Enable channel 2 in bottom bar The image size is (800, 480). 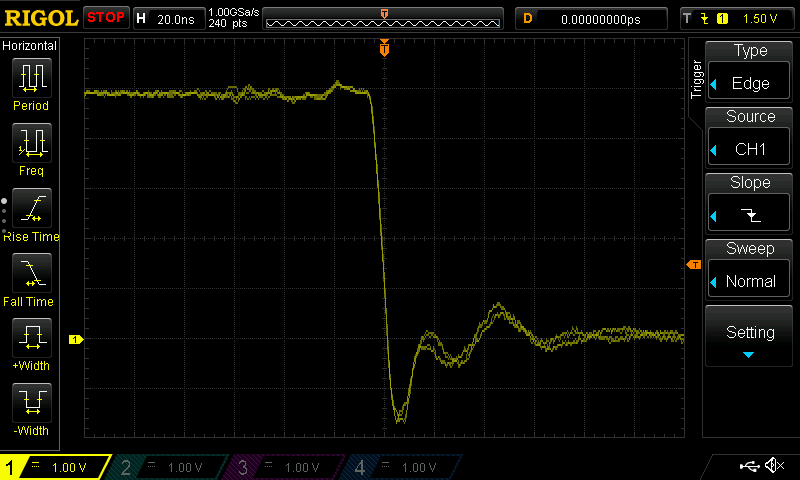click(x=170, y=467)
